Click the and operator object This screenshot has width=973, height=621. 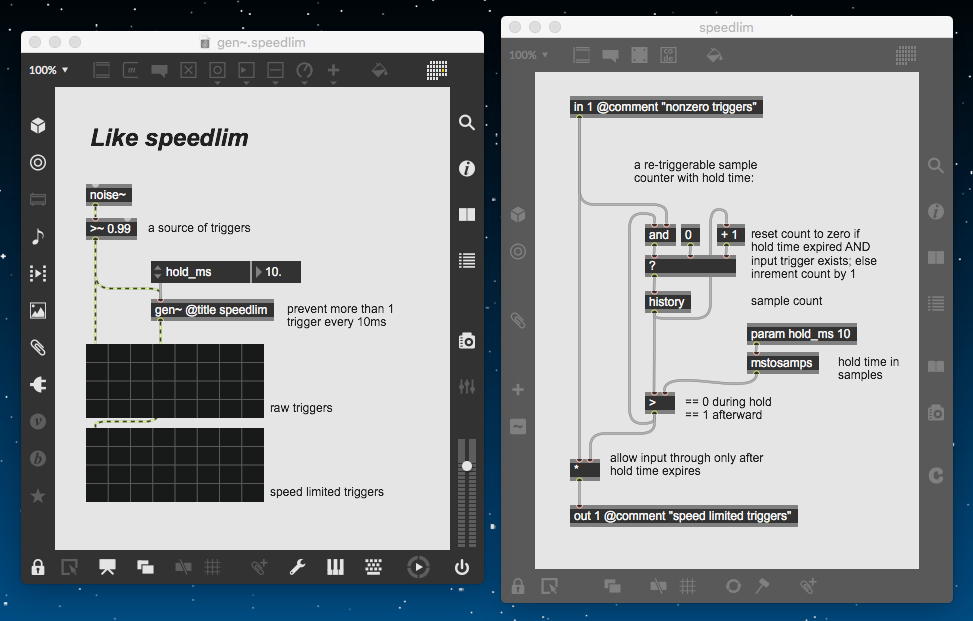tap(660, 235)
